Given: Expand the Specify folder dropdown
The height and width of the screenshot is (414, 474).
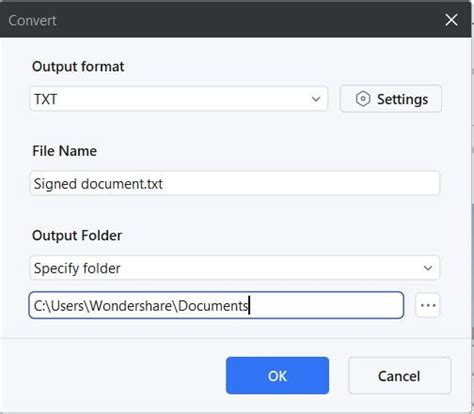Looking at the screenshot, I should pyautogui.click(x=235, y=268).
